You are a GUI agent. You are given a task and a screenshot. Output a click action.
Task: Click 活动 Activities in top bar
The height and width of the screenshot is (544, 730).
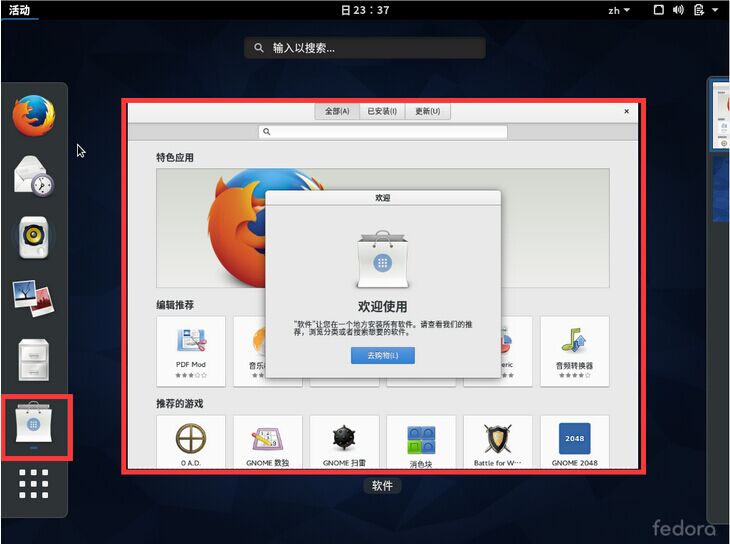(19, 10)
